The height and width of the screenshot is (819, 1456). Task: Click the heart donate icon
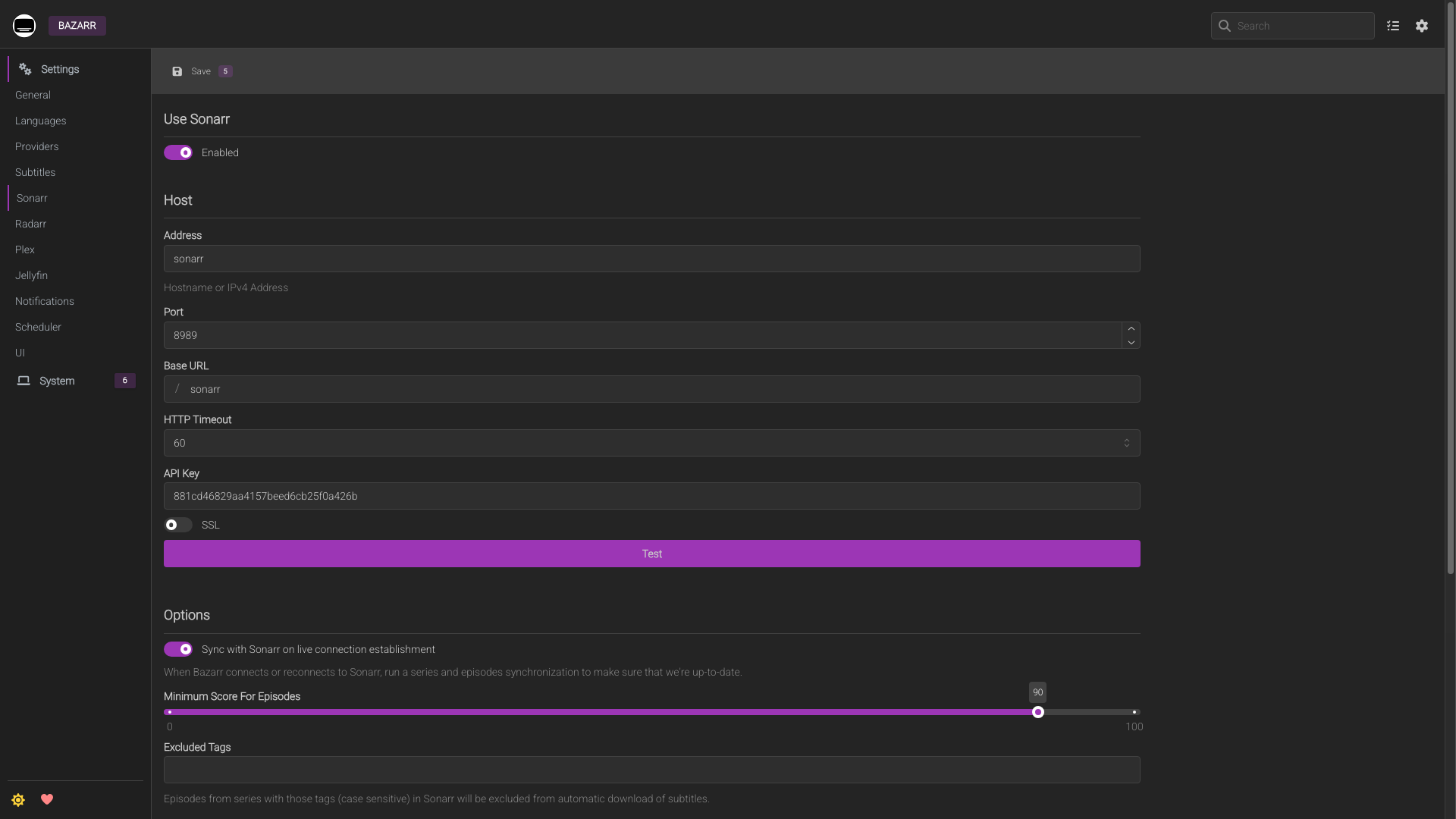click(x=47, y=799)
